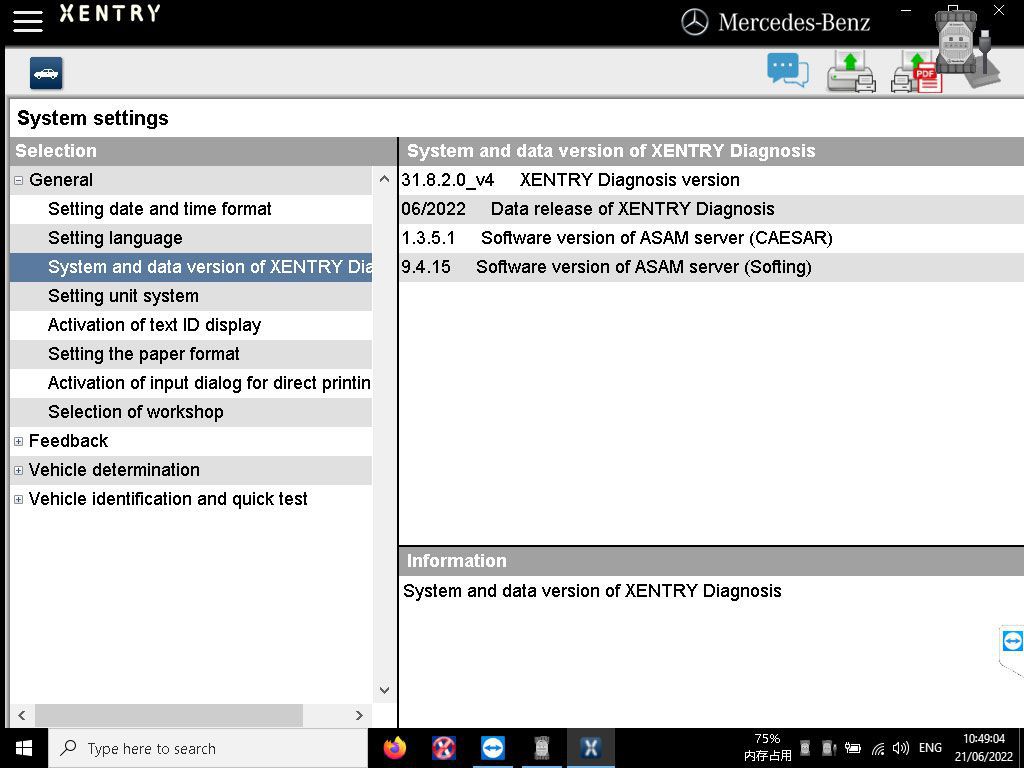
Task: Click the print icon with green arrow
Action: [851, 72]
